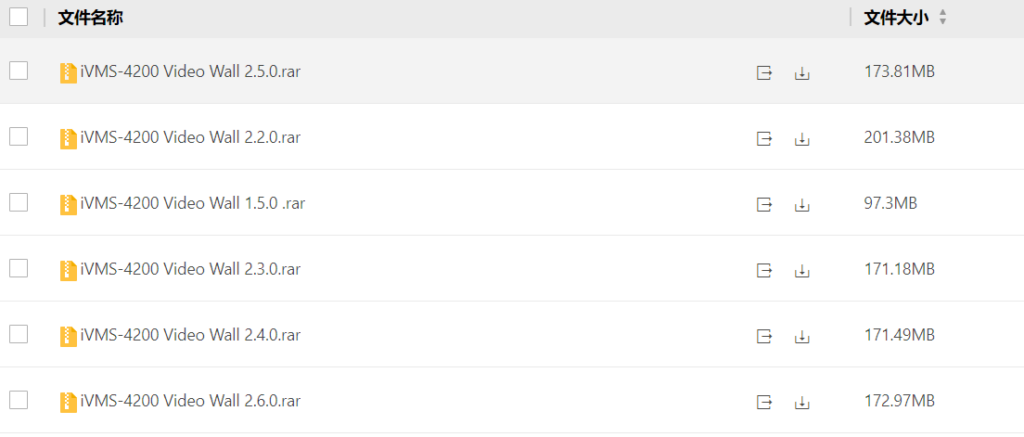Viewport: 1024px width, 437px height.
Task: Click share icon for Video Wall 2.6.0.rar
Action: pos(764,402)
